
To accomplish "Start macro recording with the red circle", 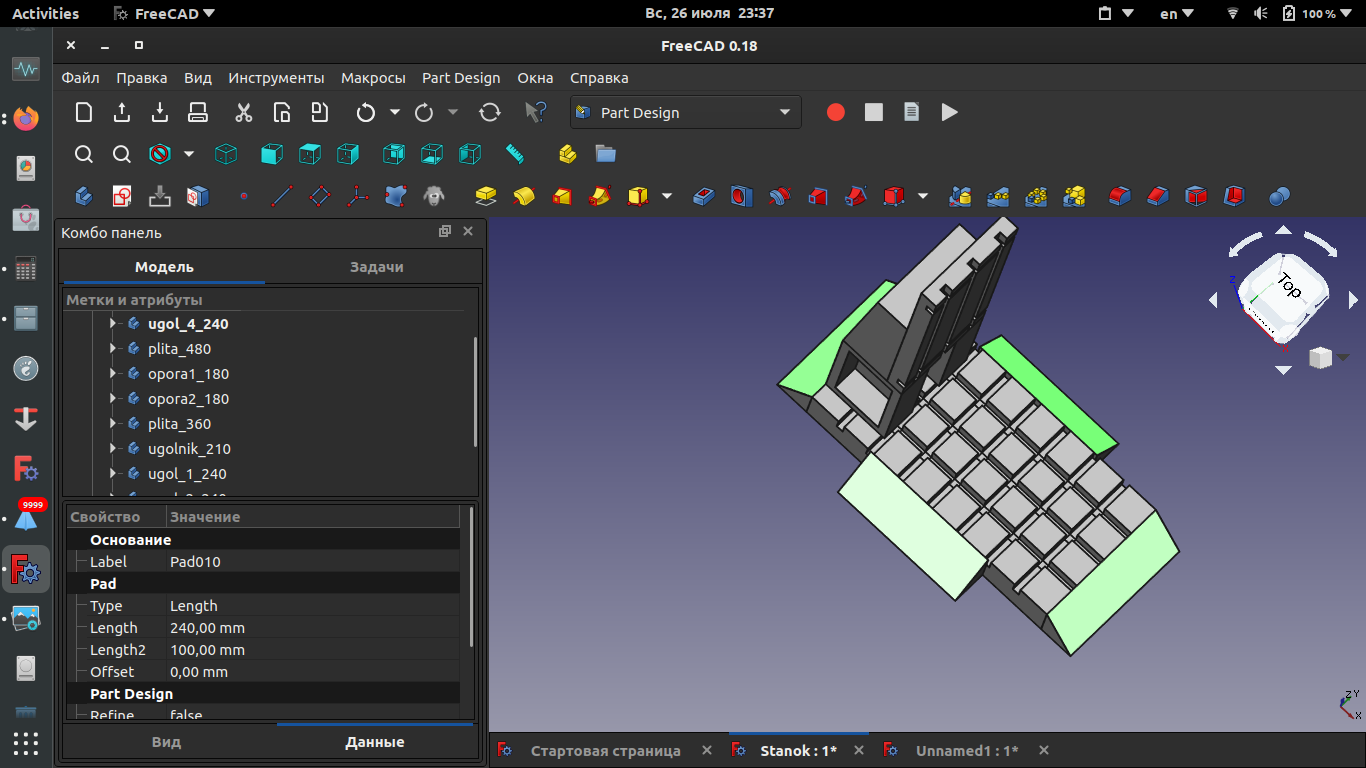I will [836, 113].
